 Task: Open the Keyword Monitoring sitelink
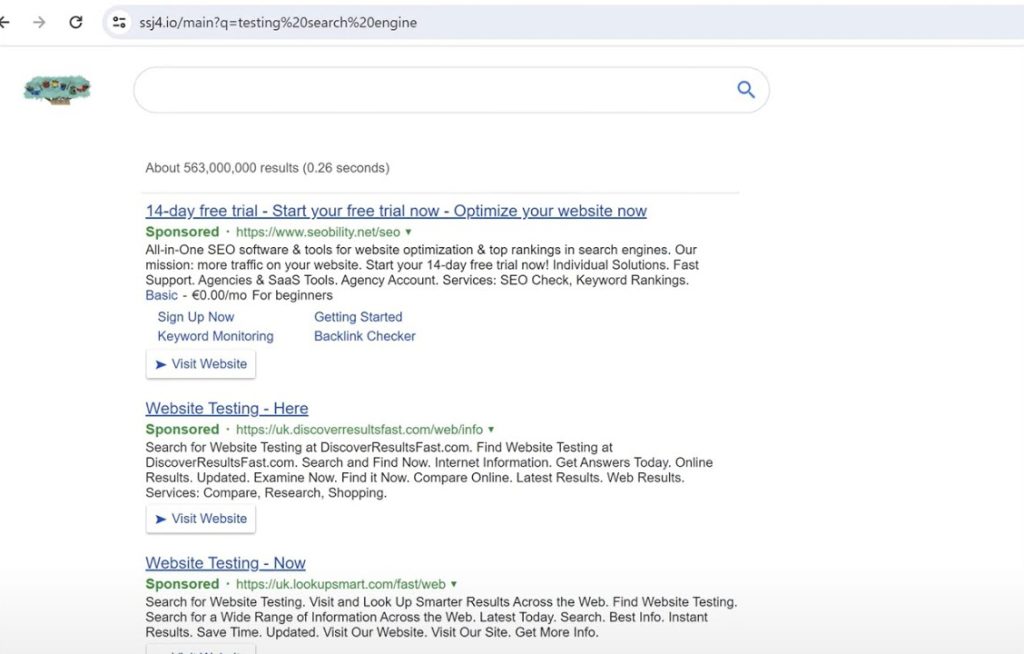tap(216, 336)
